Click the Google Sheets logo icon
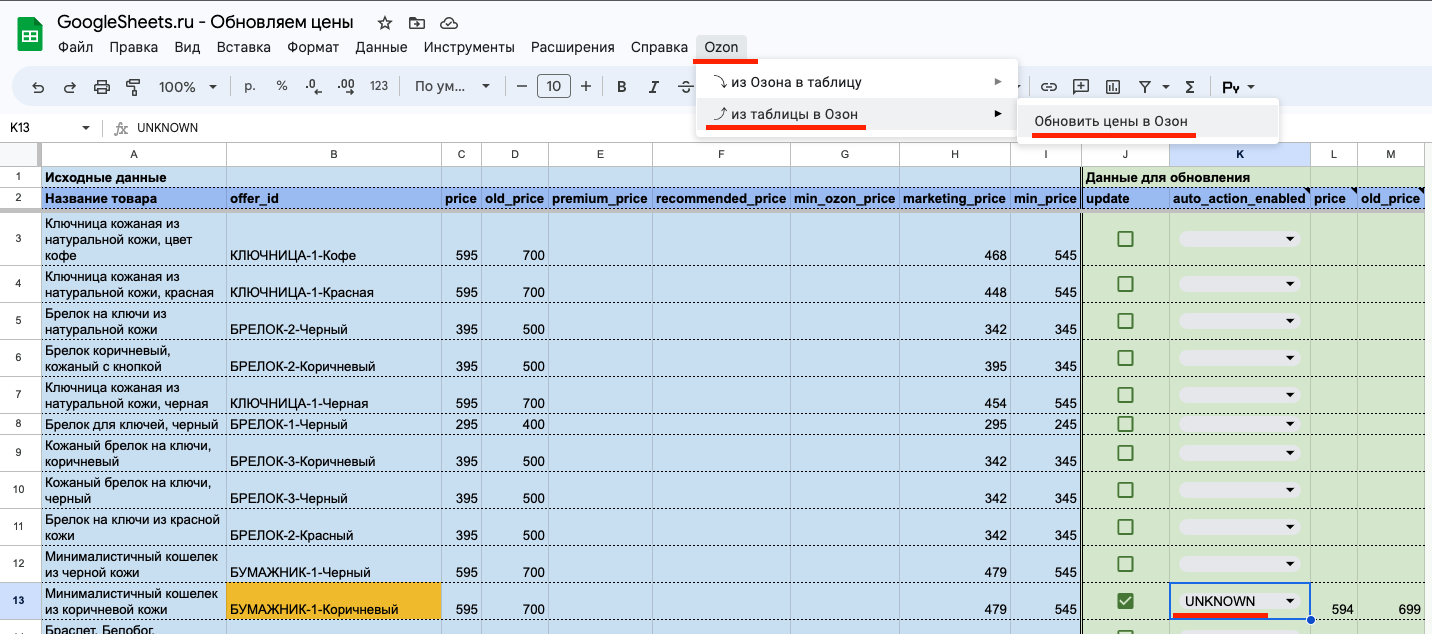This screenshot has width=1432, height=634. [x=29, y=34]
